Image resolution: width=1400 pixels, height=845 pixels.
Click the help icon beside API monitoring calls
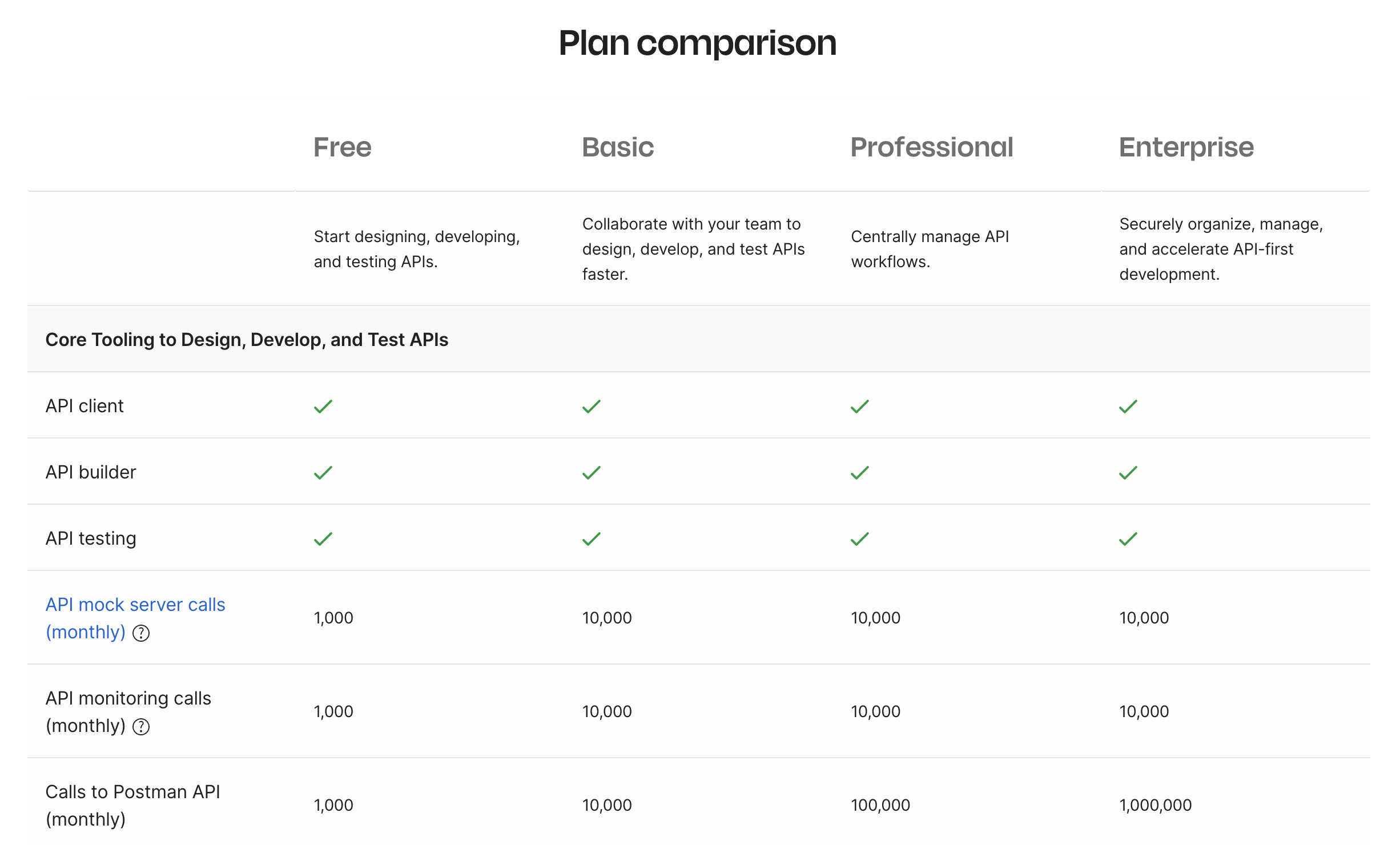click(x=141, y=727)
